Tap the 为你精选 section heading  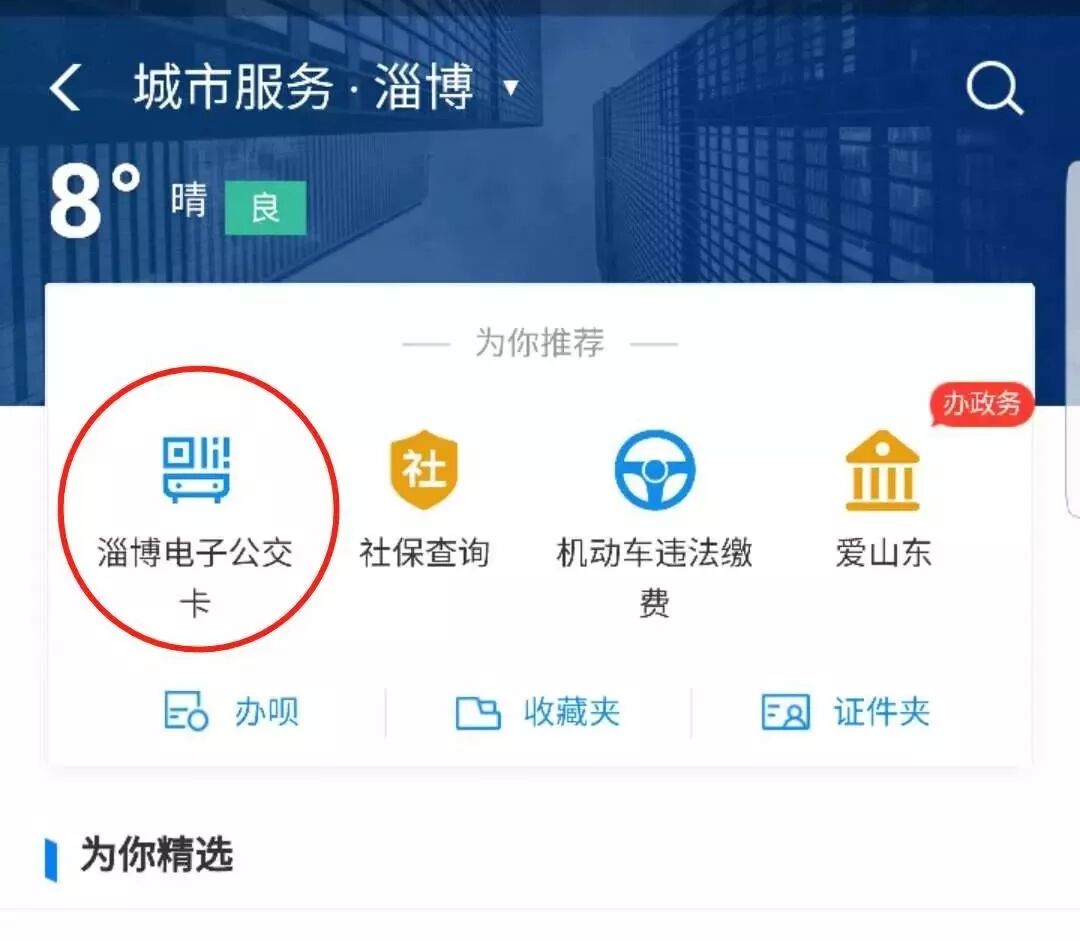[156, 855]
